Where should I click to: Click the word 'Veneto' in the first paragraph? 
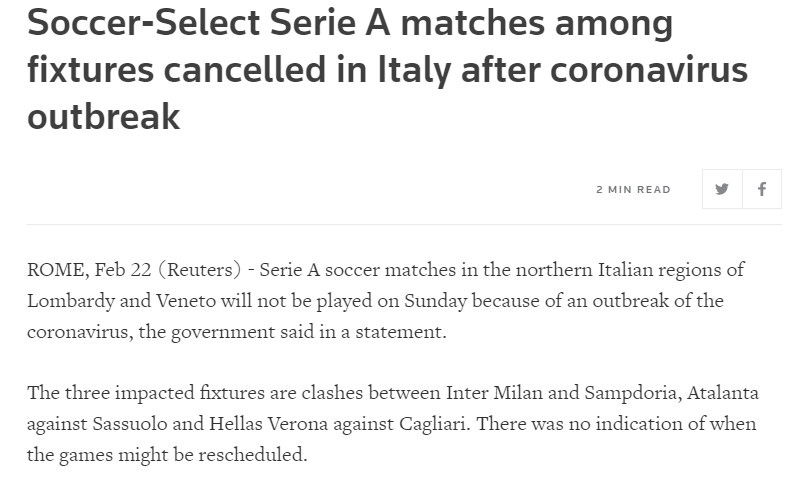(186, 301)
